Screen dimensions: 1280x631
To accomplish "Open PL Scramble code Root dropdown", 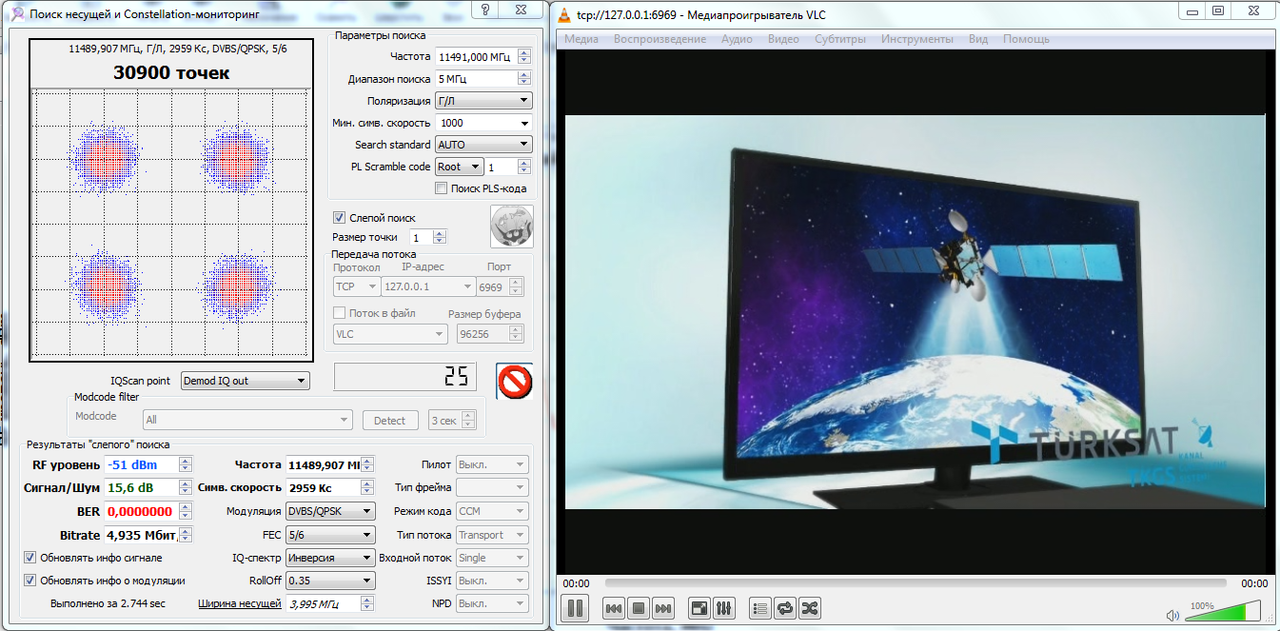I will tap(459, 167).
